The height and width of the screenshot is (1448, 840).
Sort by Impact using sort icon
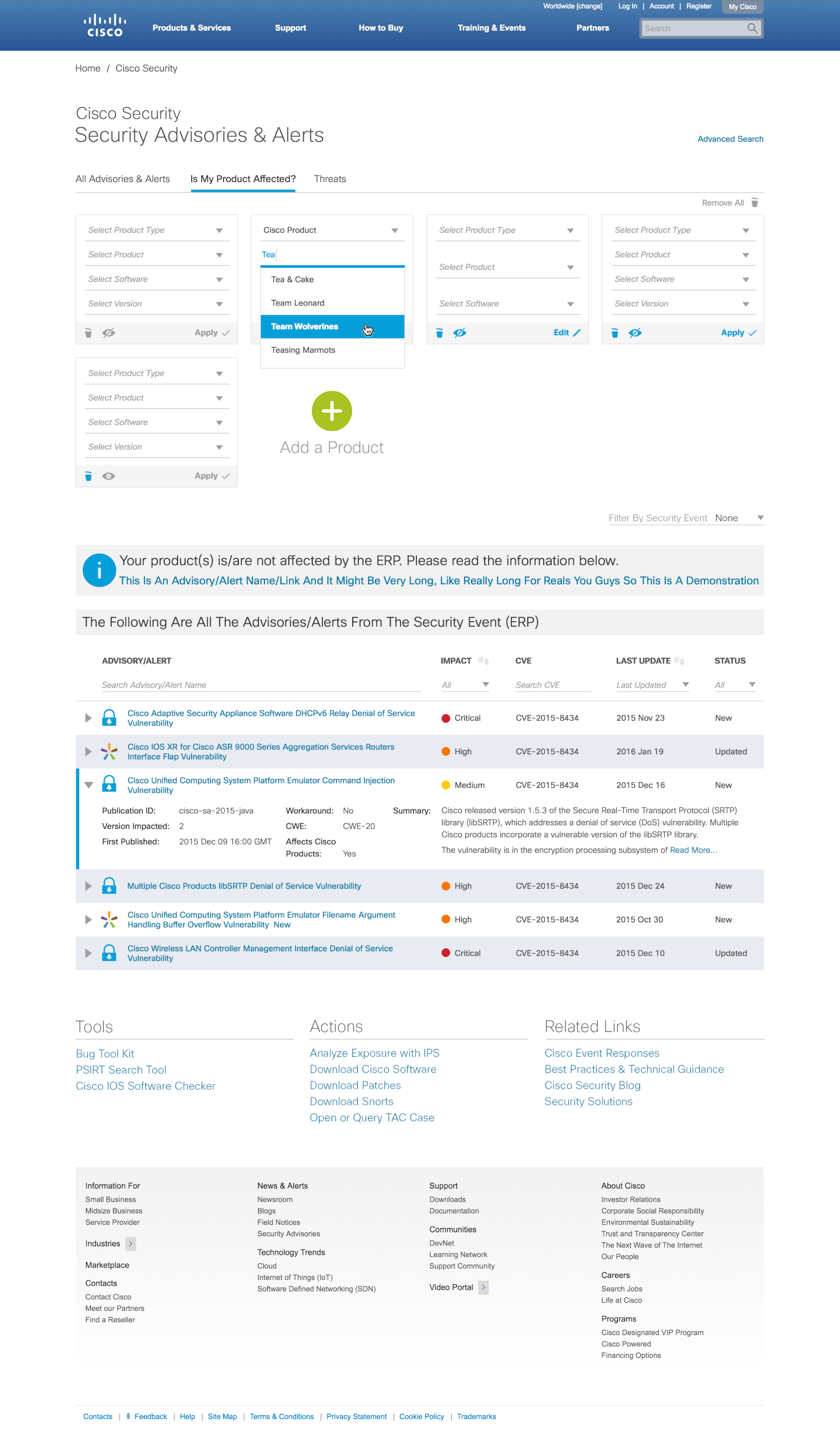tap(483, 661)
